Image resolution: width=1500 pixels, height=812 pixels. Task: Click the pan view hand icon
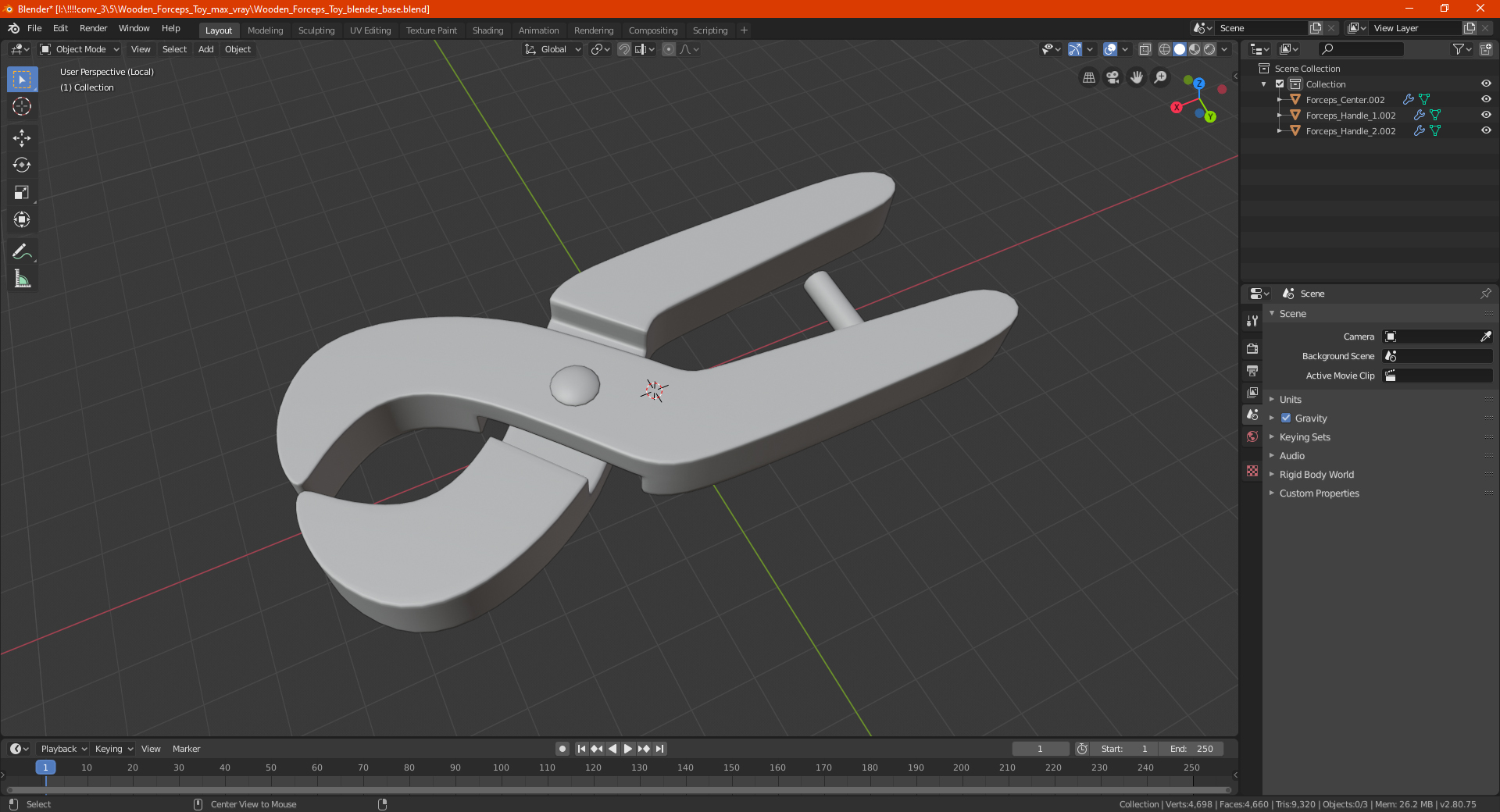coord(1137,77)
